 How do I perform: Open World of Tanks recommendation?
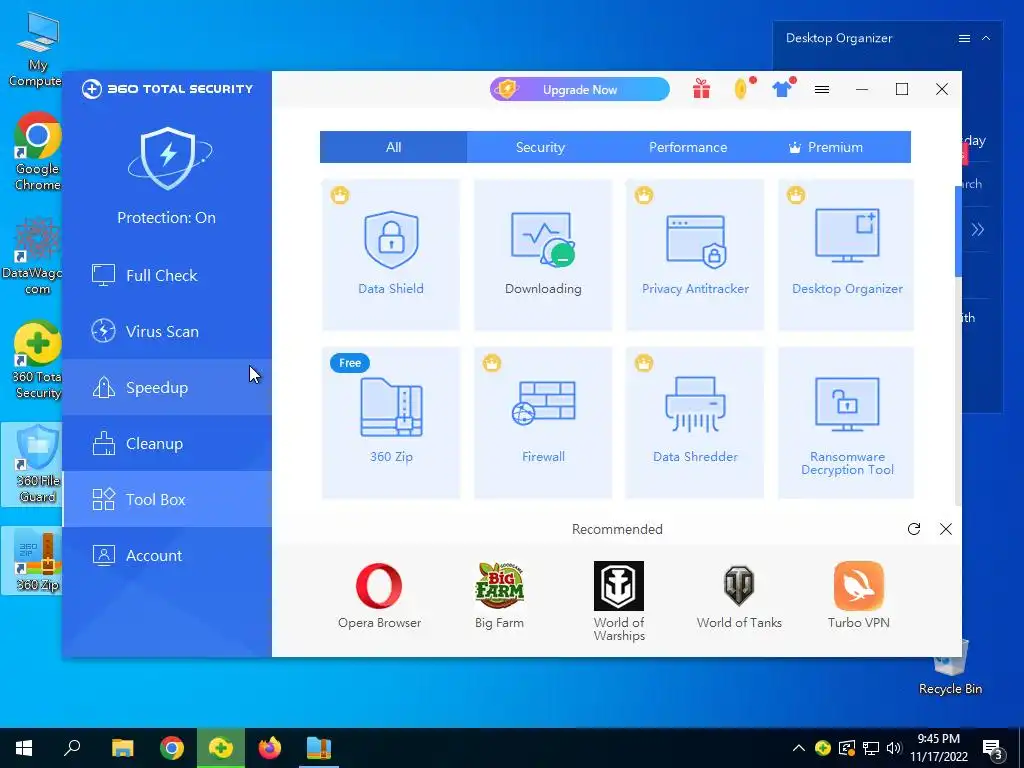point(739,596)
